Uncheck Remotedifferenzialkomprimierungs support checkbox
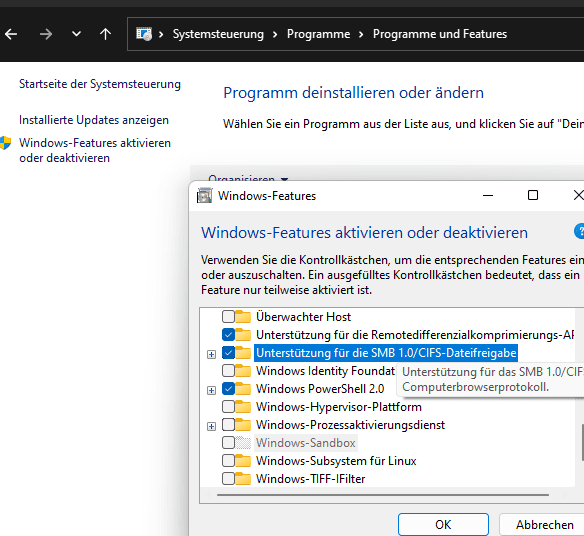Screen dimensions: 584x536 tap(228, 334)
